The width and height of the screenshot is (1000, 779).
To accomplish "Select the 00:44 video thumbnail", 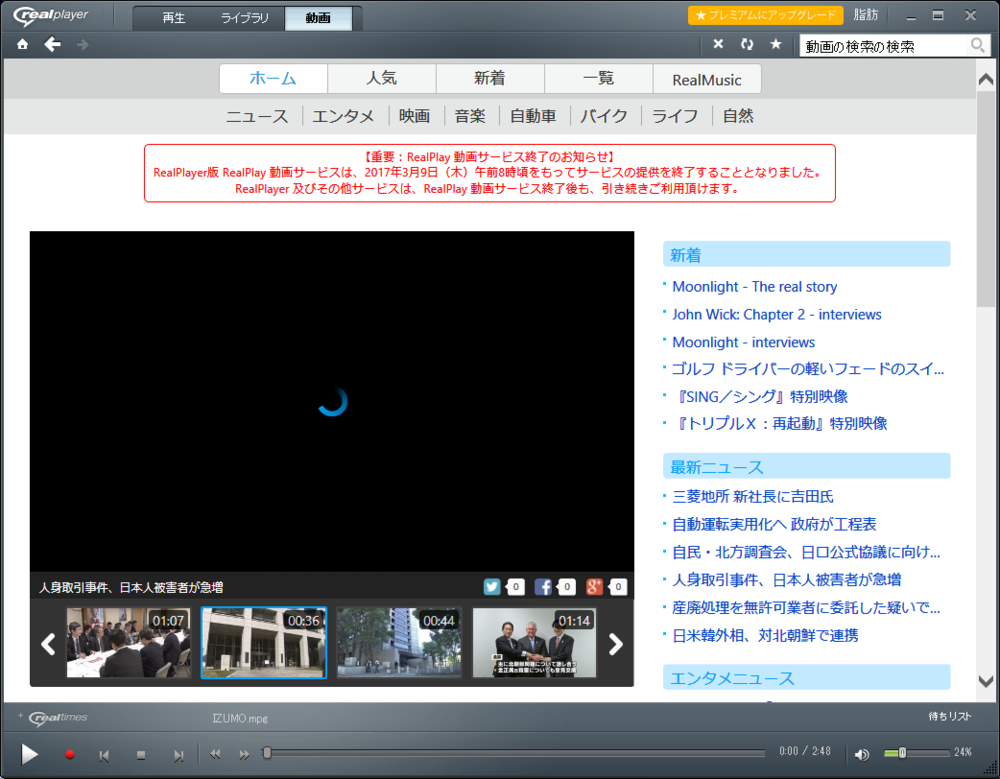I will tap(399, 642).
